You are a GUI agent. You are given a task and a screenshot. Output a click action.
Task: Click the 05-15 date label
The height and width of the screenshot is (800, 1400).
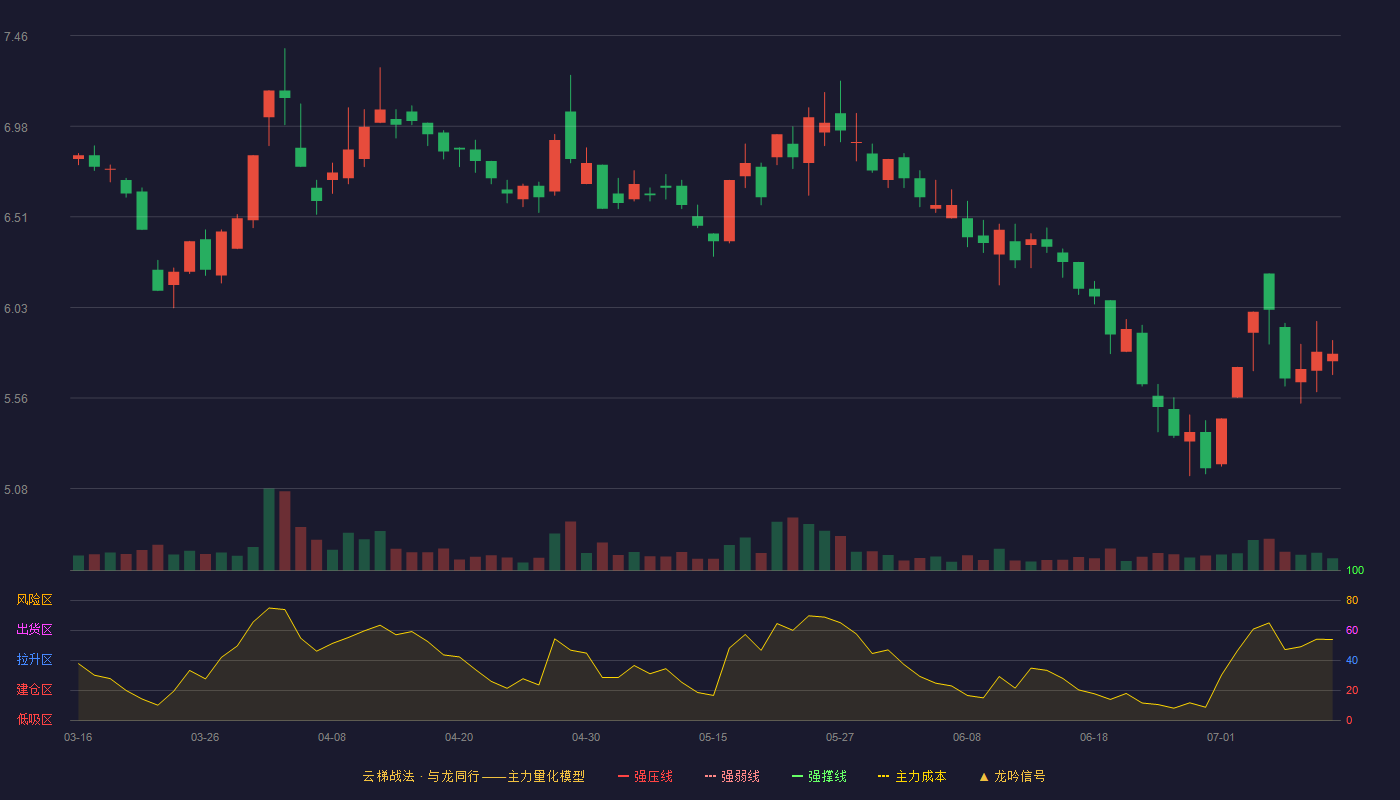[x=713, y=737]
